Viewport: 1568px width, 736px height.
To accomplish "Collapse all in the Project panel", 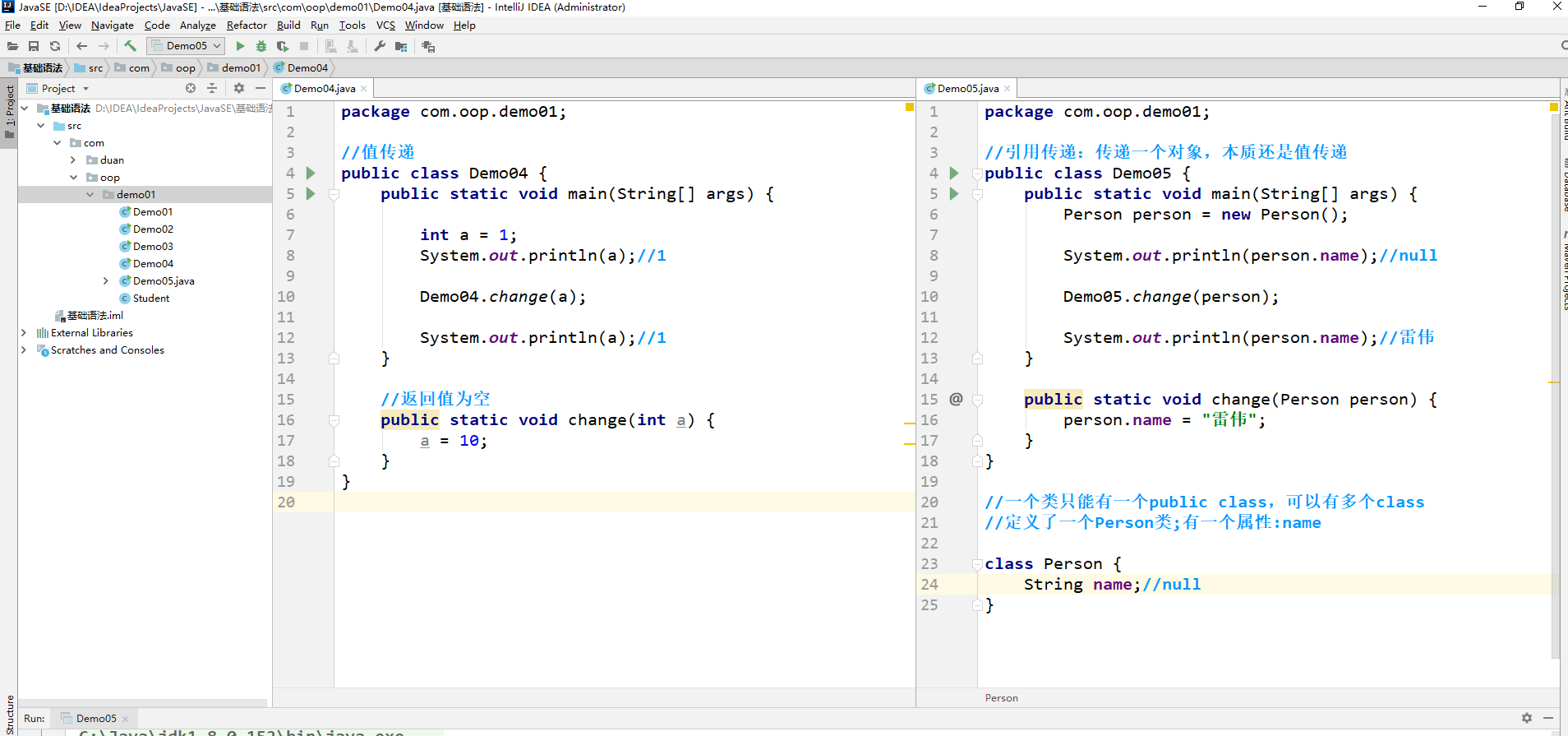I will 212,88.
